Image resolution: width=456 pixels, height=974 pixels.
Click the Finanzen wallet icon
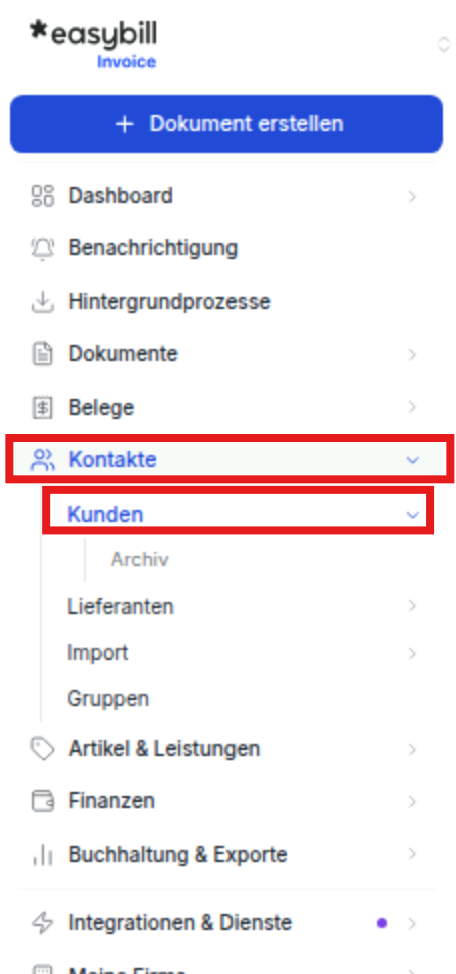pos(42,801)
